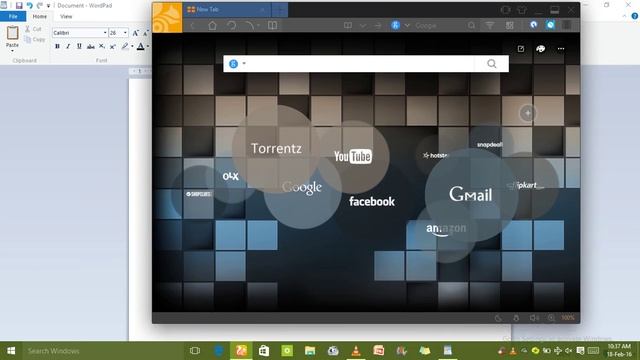The width and height of the screenshot is (640, 360).
Task: Open the bookmarks book icon in browser
Action: click(272, 25)
